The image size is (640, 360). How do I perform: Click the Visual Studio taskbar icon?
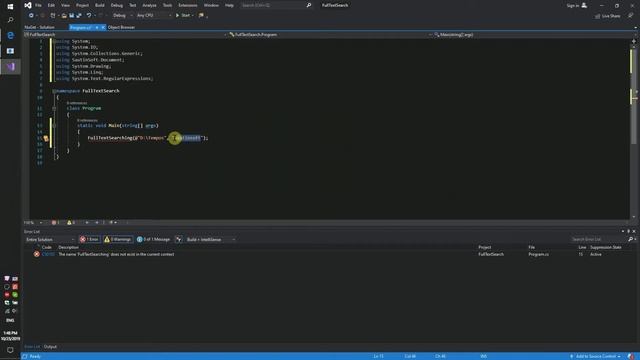tap(10, 67)
